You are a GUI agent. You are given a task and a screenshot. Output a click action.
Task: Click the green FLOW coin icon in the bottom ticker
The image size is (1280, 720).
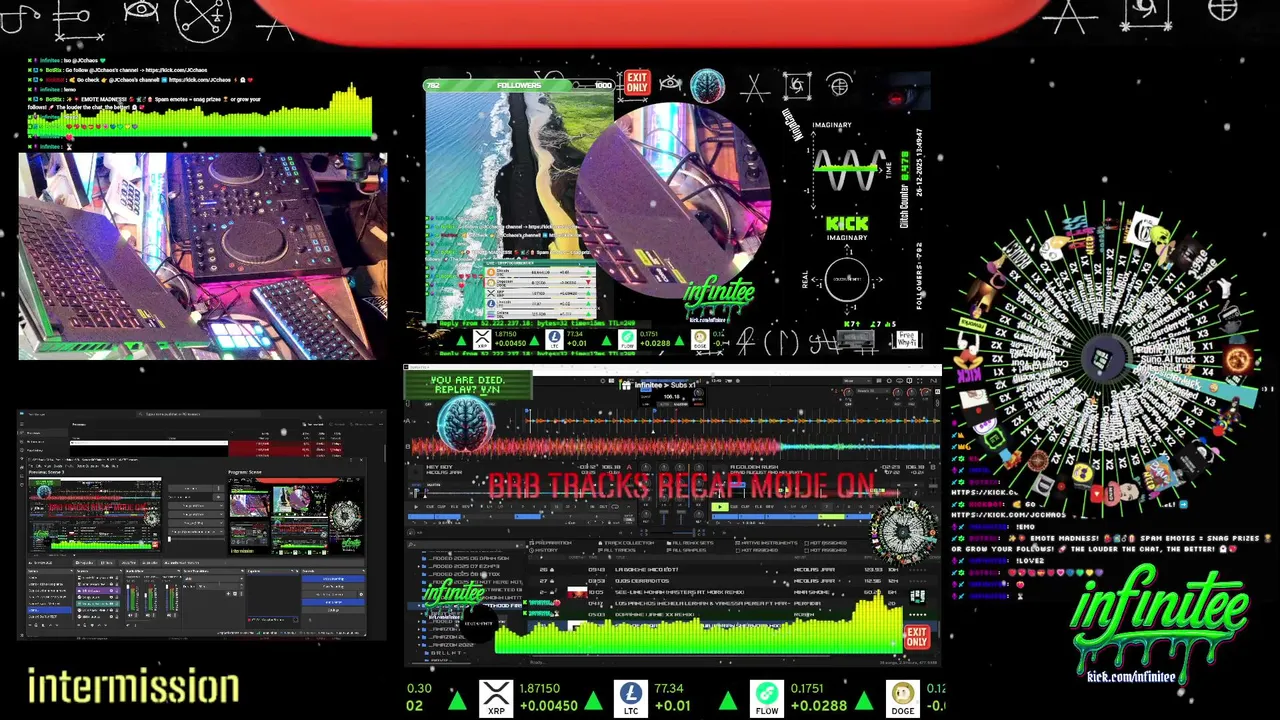coord(767,697)
